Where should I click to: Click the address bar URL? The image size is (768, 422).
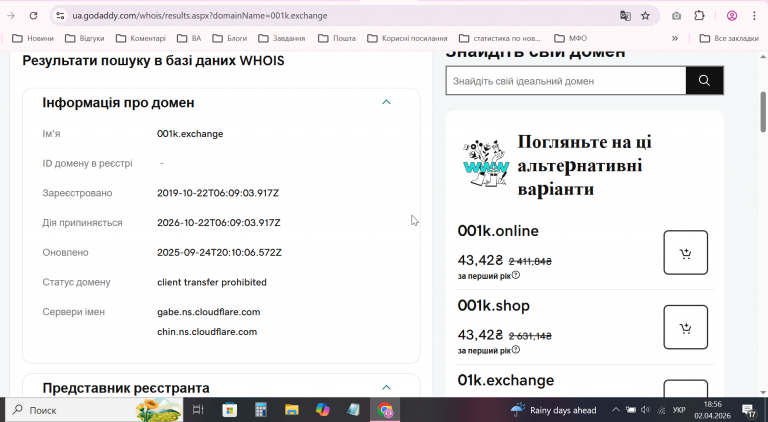pos(200,16)
